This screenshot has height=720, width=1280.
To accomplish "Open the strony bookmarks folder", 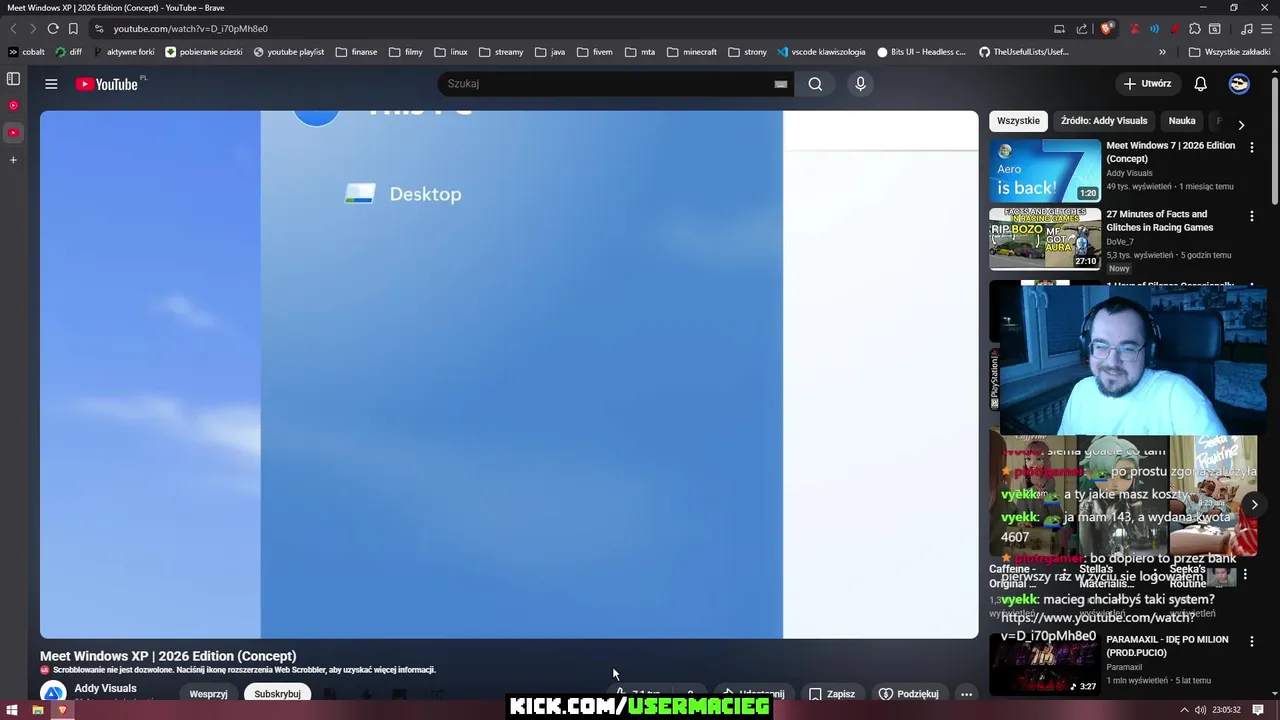I will [747, 52].
